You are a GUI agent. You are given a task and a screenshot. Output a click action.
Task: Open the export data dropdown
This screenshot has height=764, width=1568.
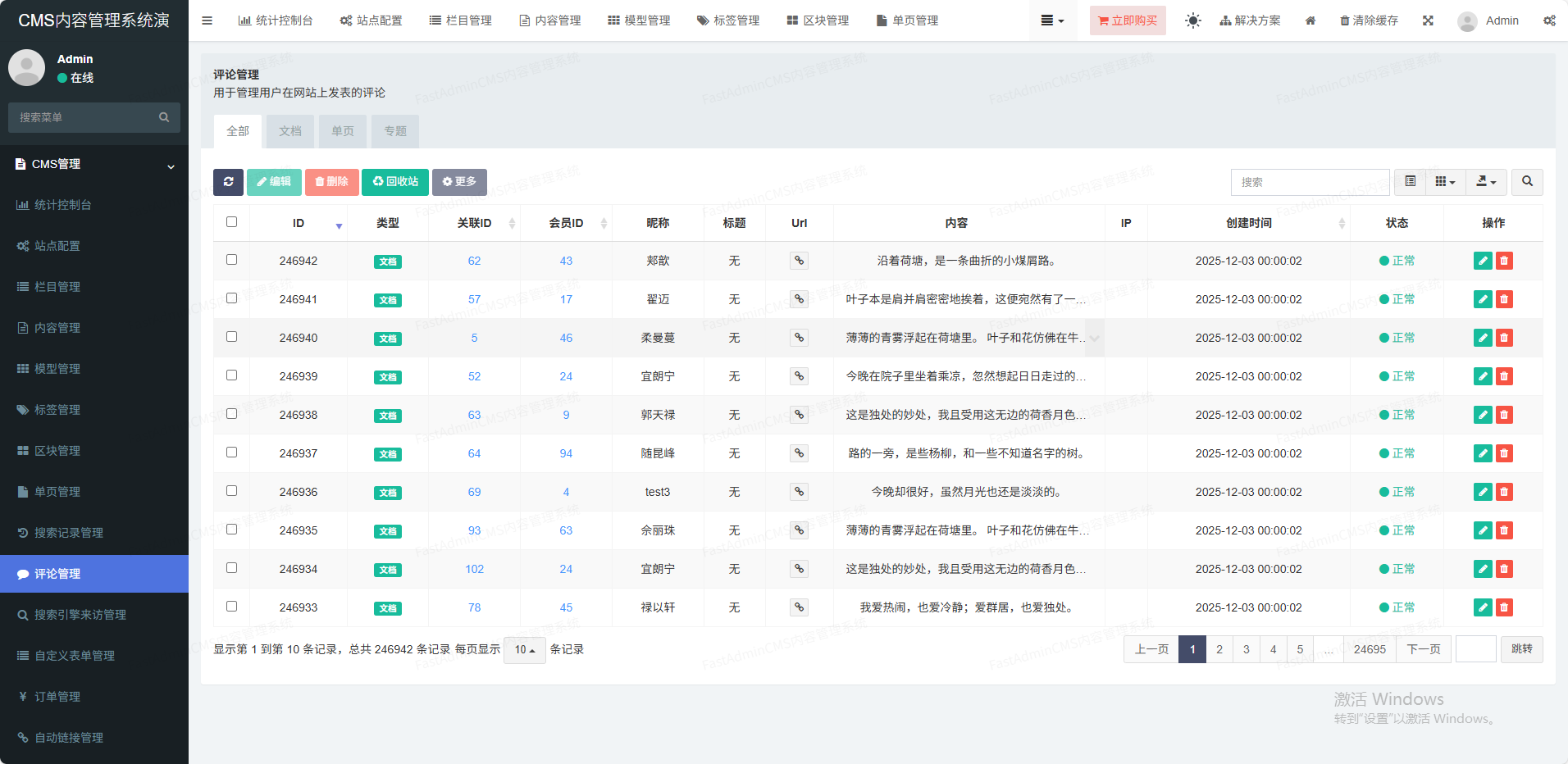[x=1486, y=182]
